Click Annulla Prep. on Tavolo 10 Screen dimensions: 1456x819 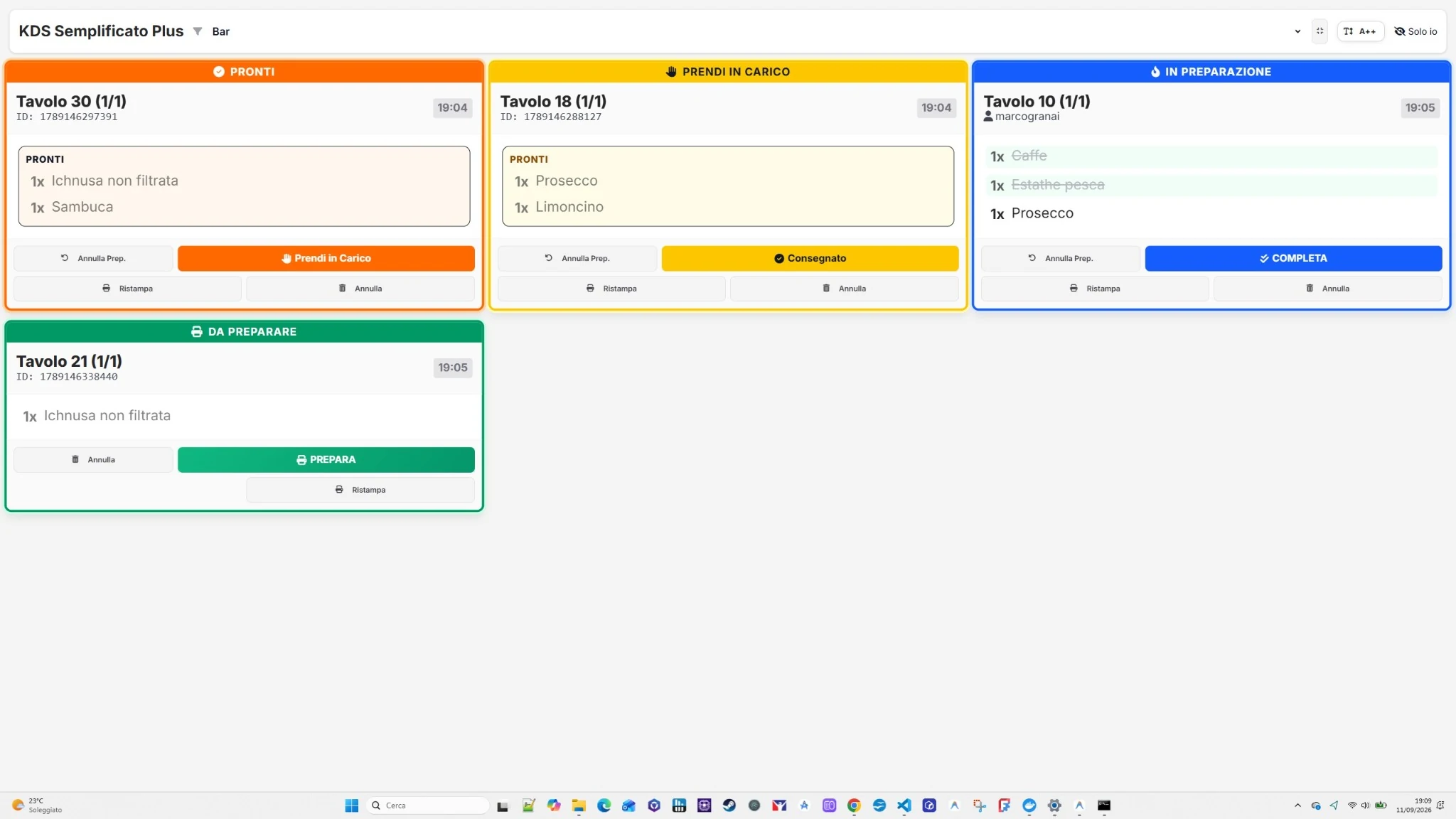pos(1061,258)
